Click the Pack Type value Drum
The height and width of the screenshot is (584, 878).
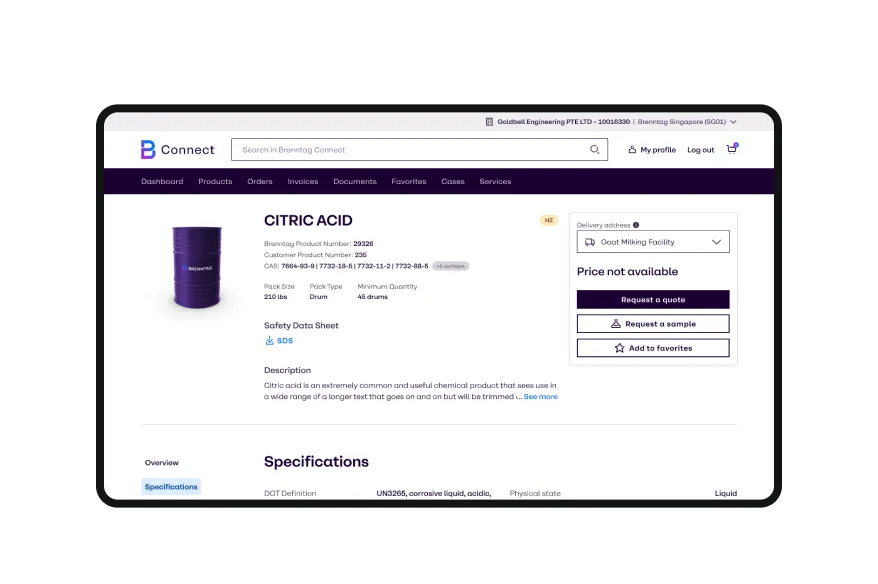(319, 297)
